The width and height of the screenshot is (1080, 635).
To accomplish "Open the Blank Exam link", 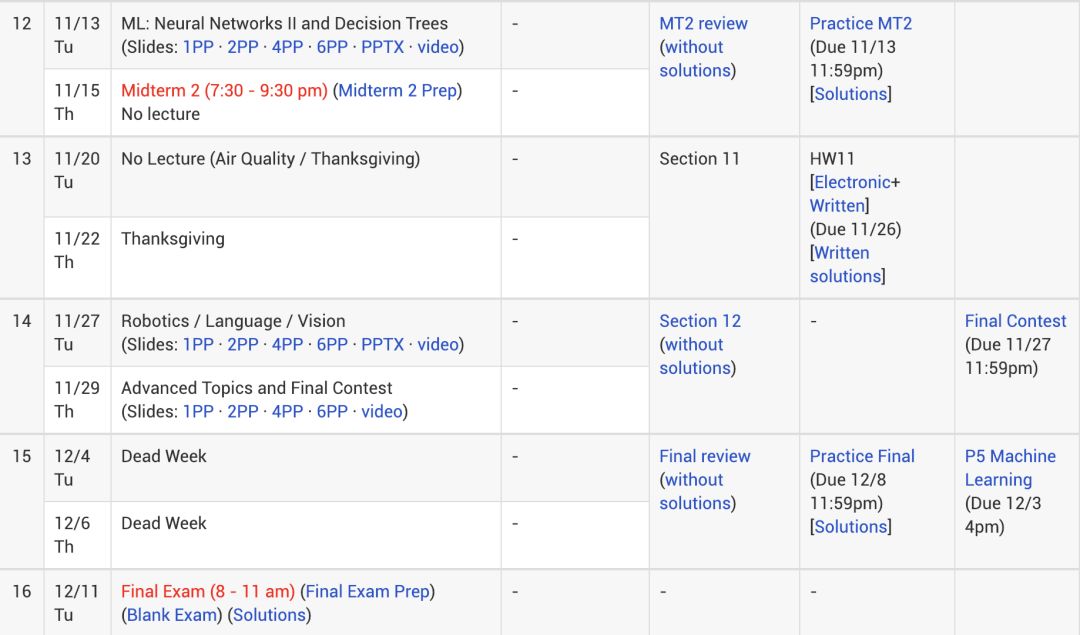I will point(172,615).
